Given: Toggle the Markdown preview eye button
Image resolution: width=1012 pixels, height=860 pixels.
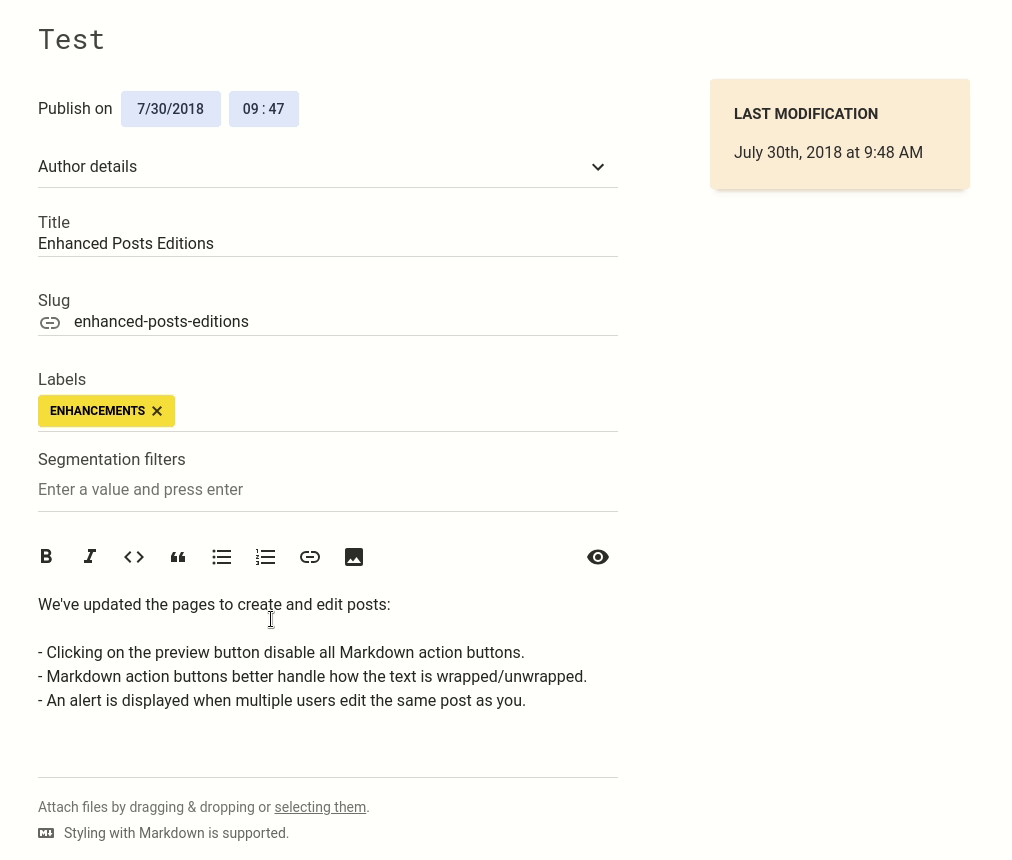Looking at the screenshot, I should pos(598,557).
